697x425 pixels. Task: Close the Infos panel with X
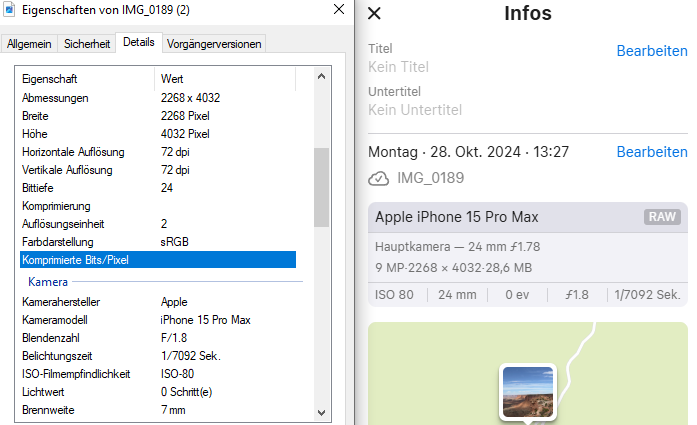coord(375,14)
